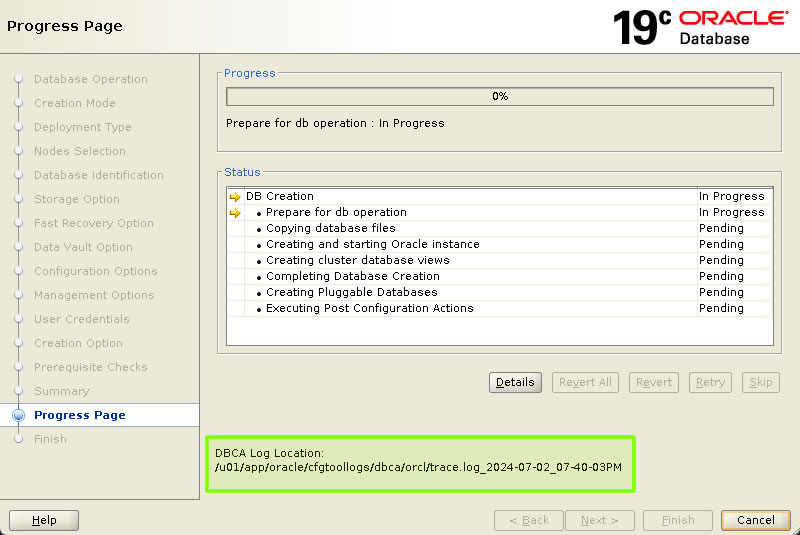This screenshot has height=535, width=800.
Task: Cancel the database creation
Action: point(756,520)
